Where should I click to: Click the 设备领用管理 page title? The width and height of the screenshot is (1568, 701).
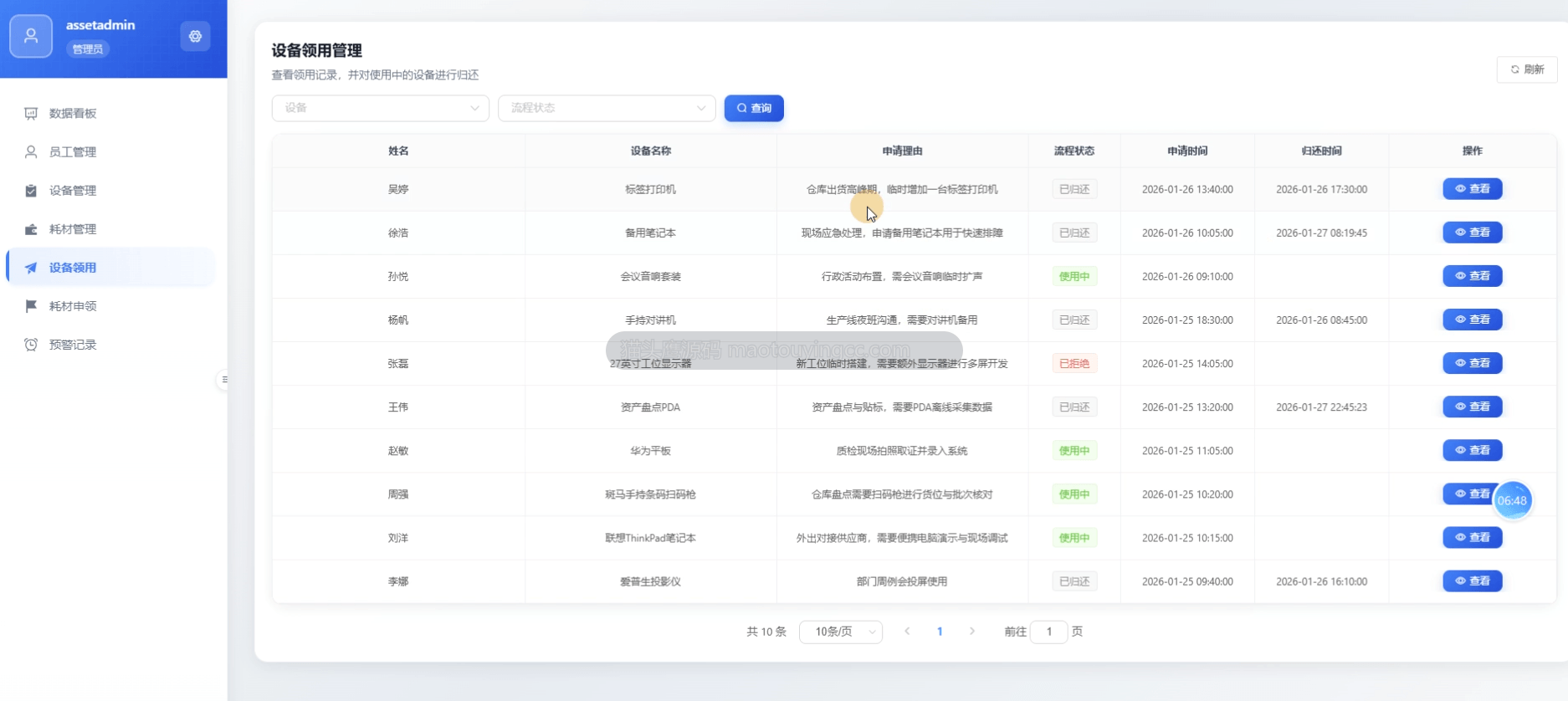click(x=317, y=50)
